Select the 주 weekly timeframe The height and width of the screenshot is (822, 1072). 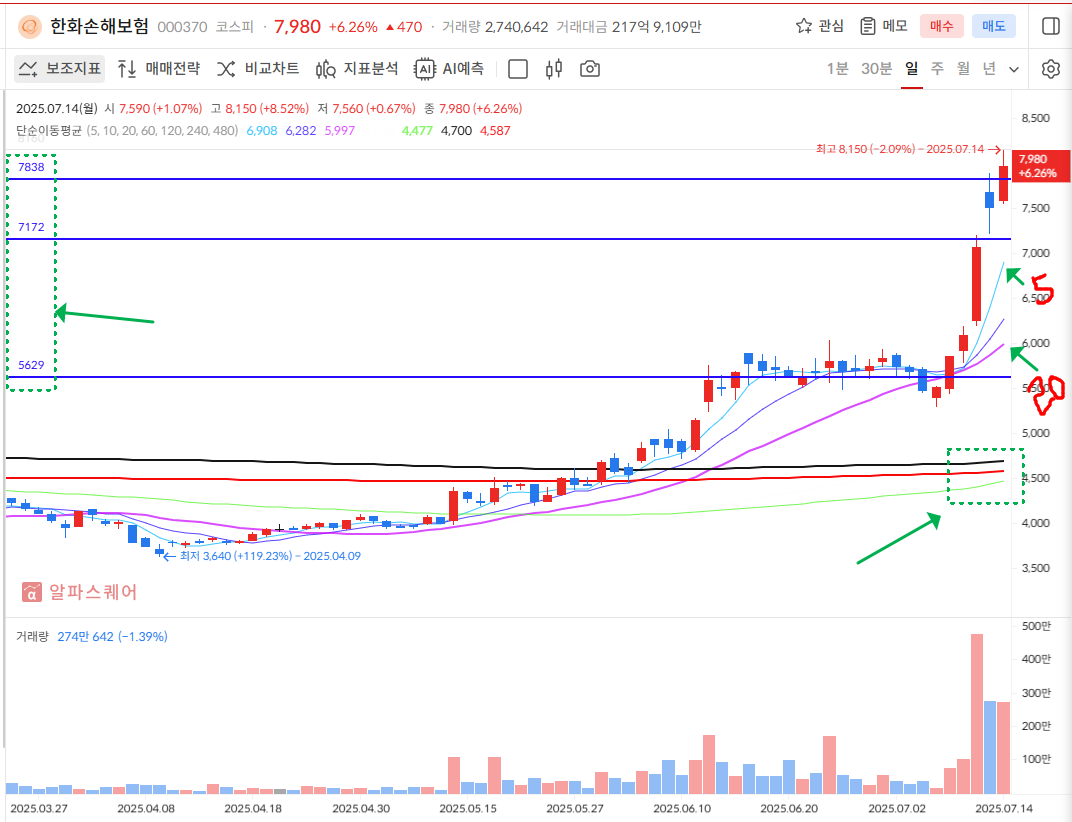tap(937, 68)
